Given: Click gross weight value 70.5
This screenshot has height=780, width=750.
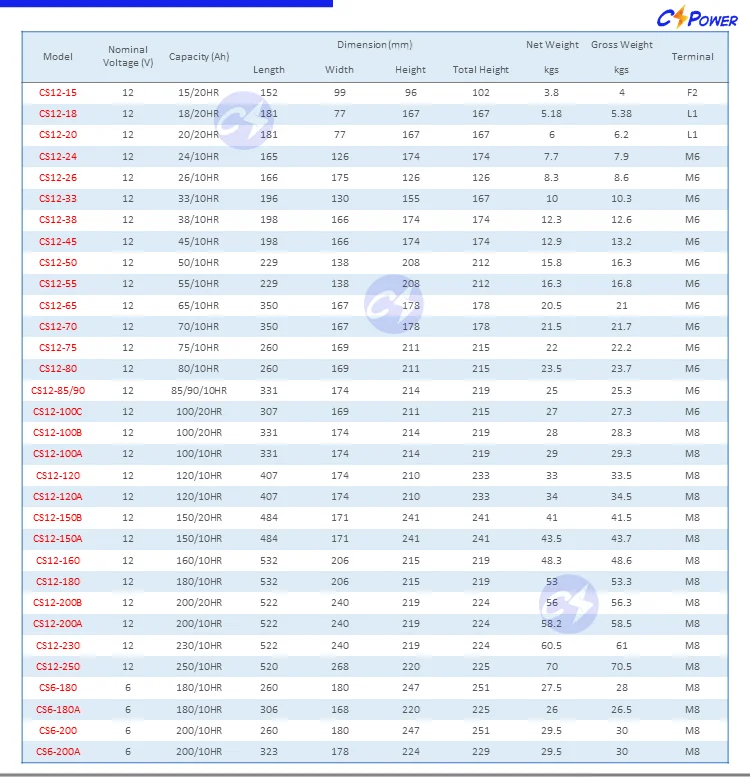Looking at the screenshot, I should [x=622, y=667].
